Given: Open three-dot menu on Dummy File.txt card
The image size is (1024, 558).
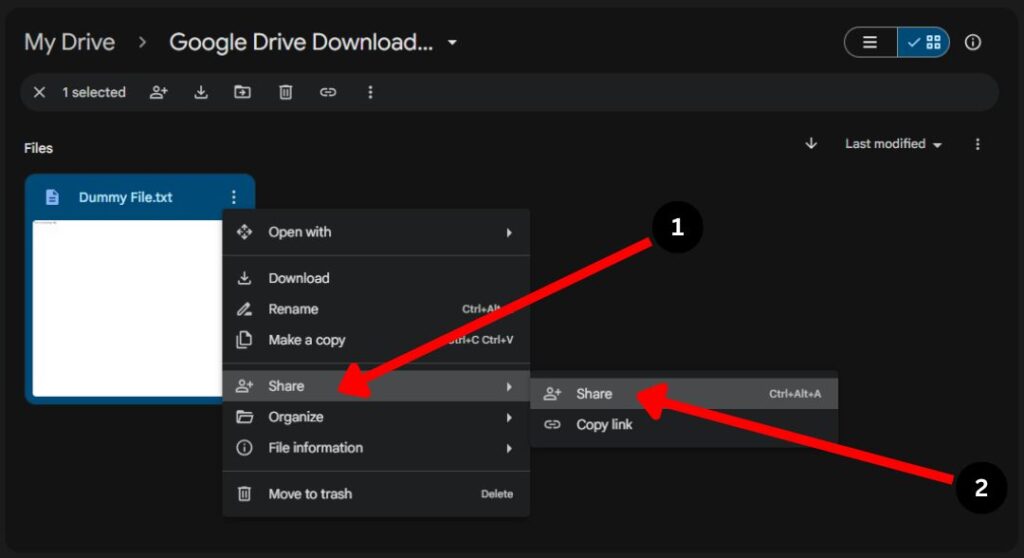Looking at the screenshot, I should 234,197.
